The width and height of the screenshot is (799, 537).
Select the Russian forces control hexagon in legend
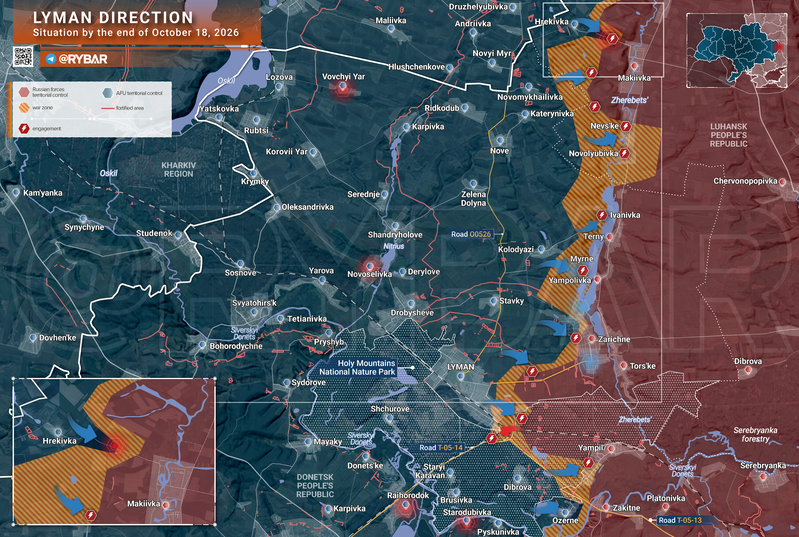[x=24, y=92]
